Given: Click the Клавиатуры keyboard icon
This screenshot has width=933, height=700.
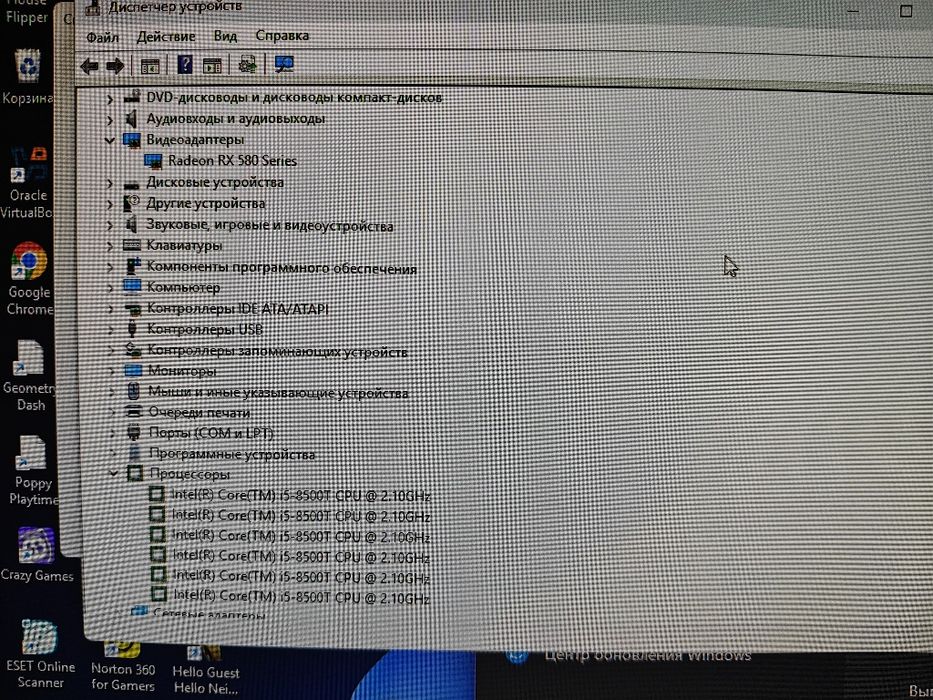Looking at the screenshot, I should pyautogui.click(x=132, y=245).
